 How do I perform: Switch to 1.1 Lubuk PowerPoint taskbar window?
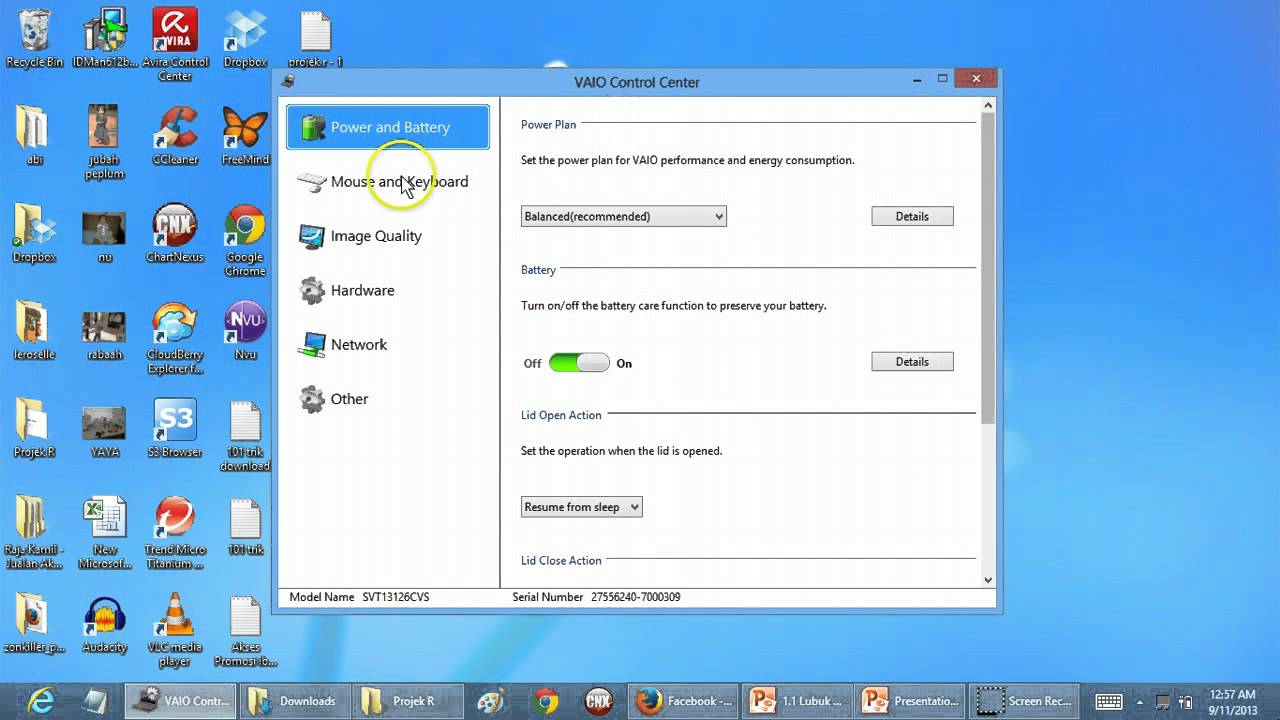click(x=797, y=701)
